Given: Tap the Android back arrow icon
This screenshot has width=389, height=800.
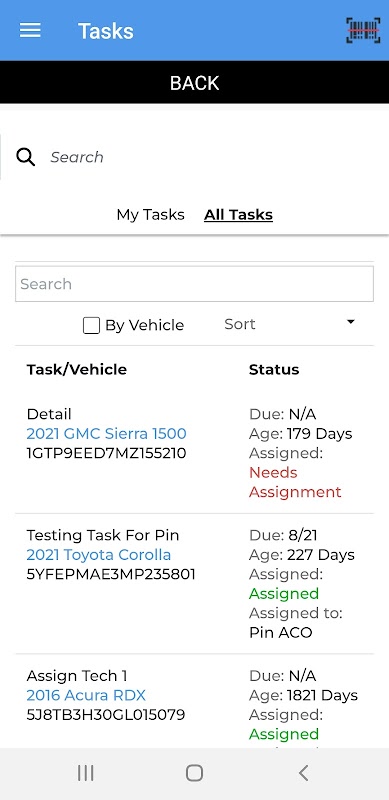Looking at the screenshot, I should point(303,773).
